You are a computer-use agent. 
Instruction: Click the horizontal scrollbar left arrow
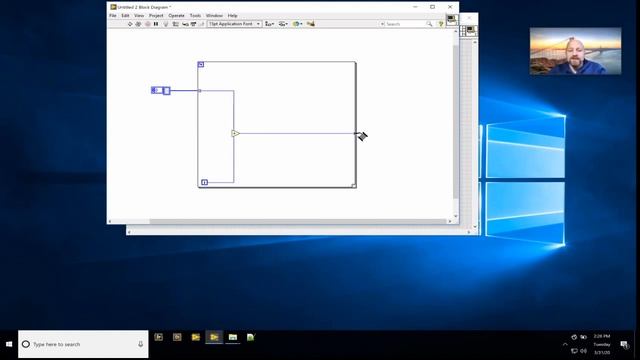coord(109,222)
